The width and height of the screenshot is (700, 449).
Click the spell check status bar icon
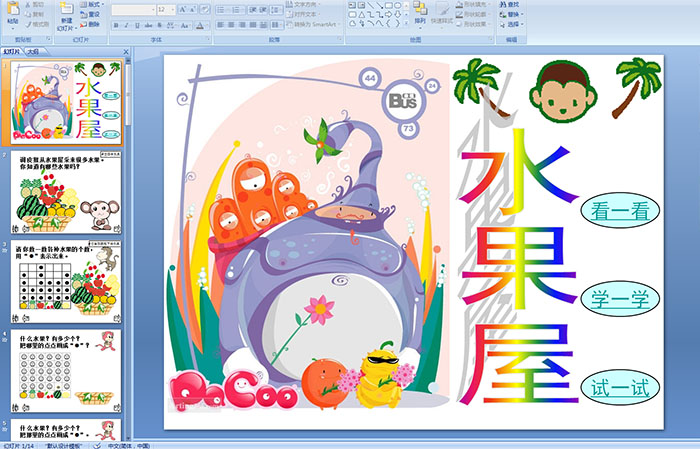pyautogui.click(x=97, y=445)
